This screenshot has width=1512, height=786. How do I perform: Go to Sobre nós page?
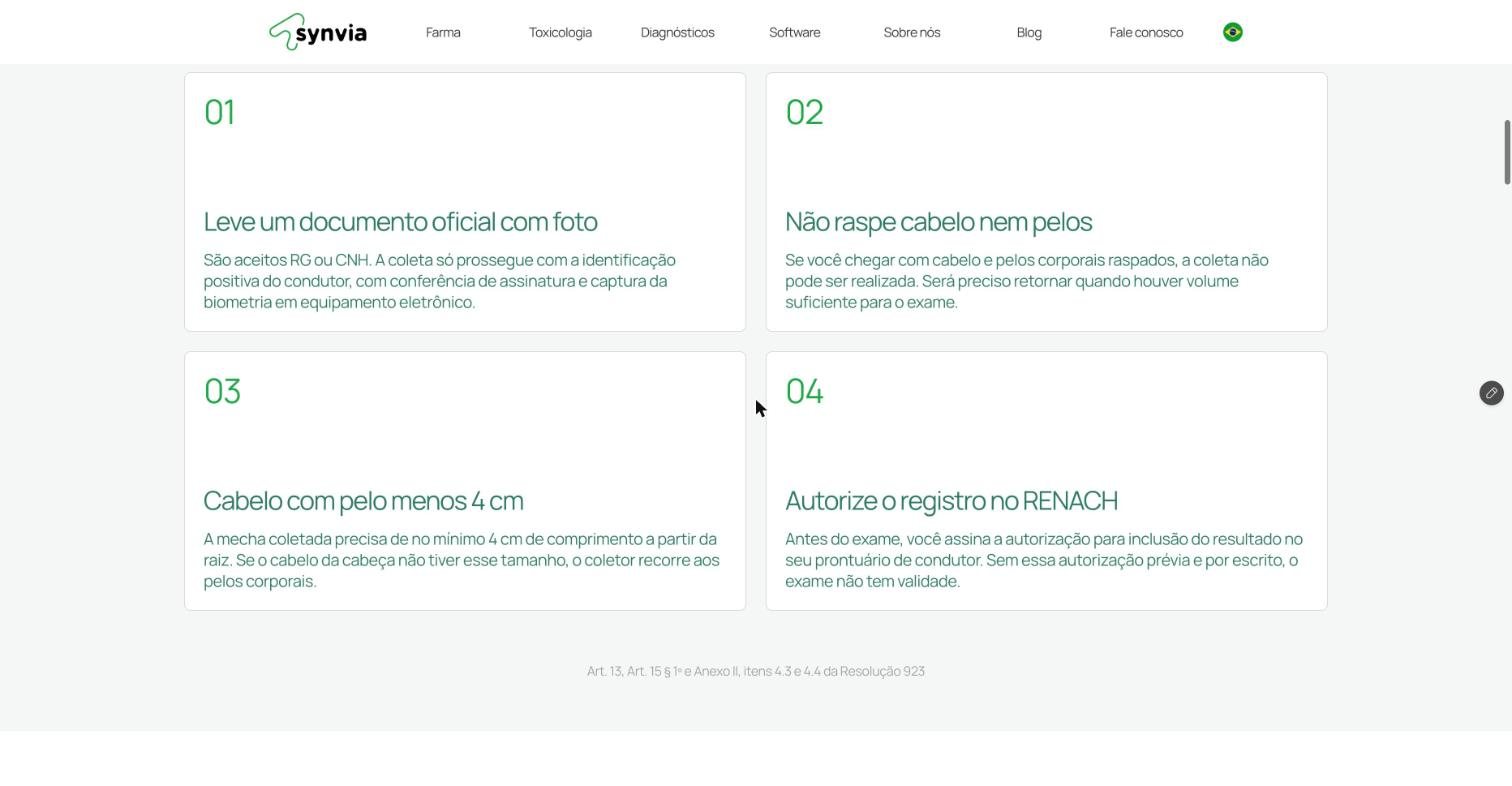(x=912, y=32)
